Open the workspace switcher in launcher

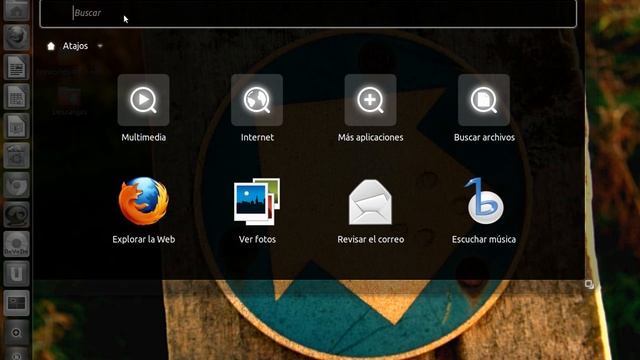[16, 303]
